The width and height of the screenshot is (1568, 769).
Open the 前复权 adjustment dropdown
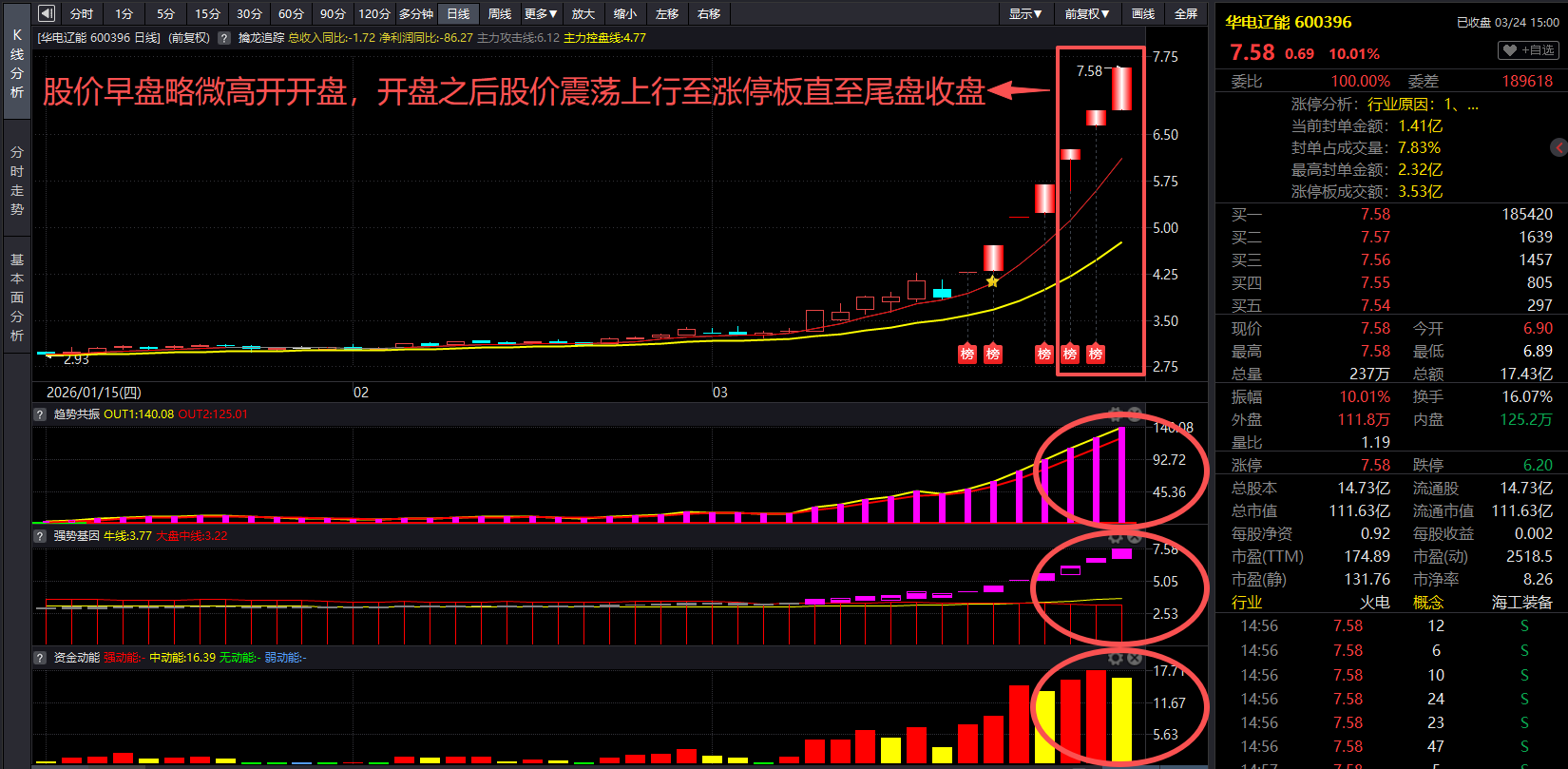click(1087, 13)
